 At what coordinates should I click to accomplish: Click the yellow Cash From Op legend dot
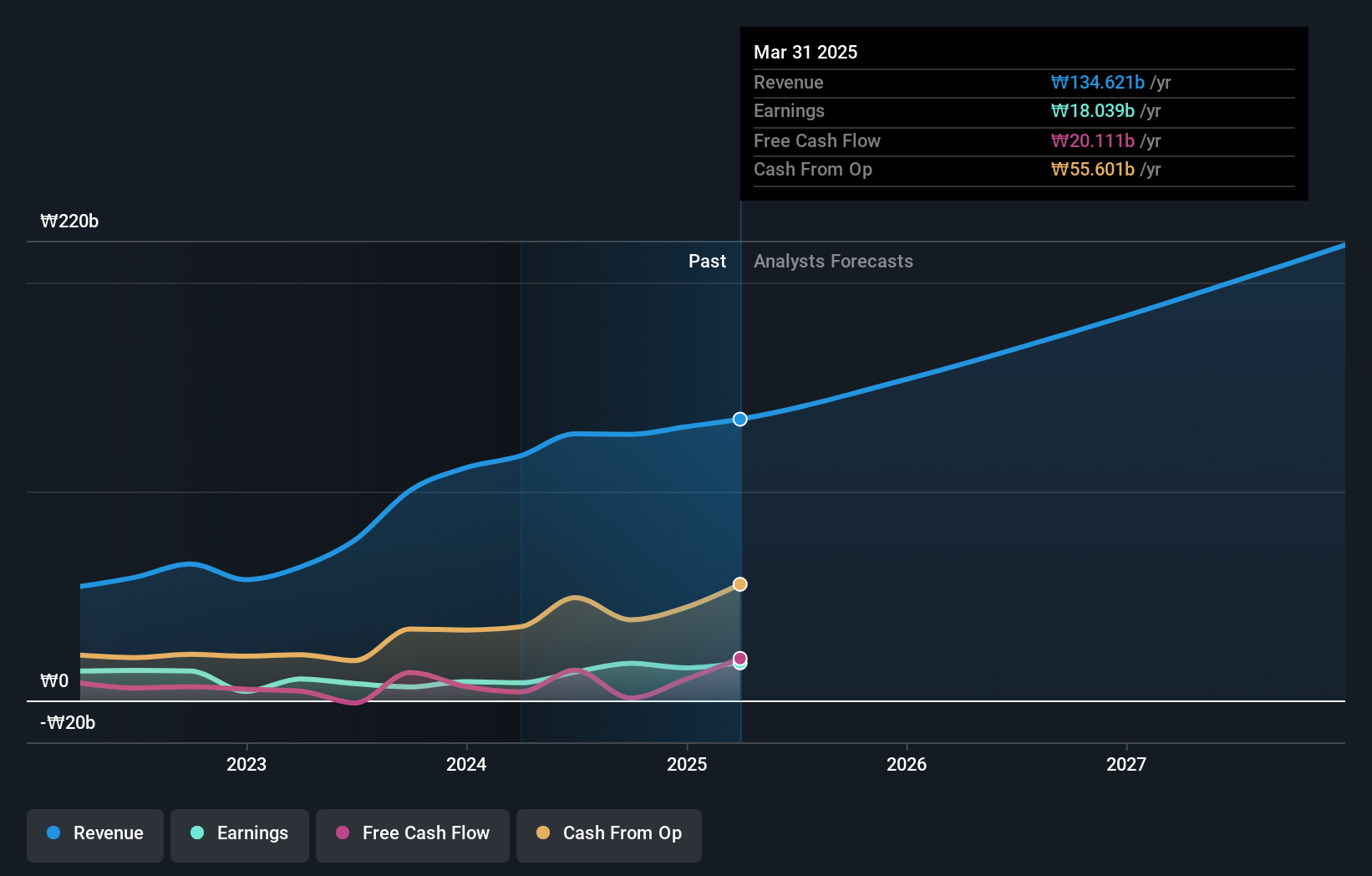(x=543, y=833)
